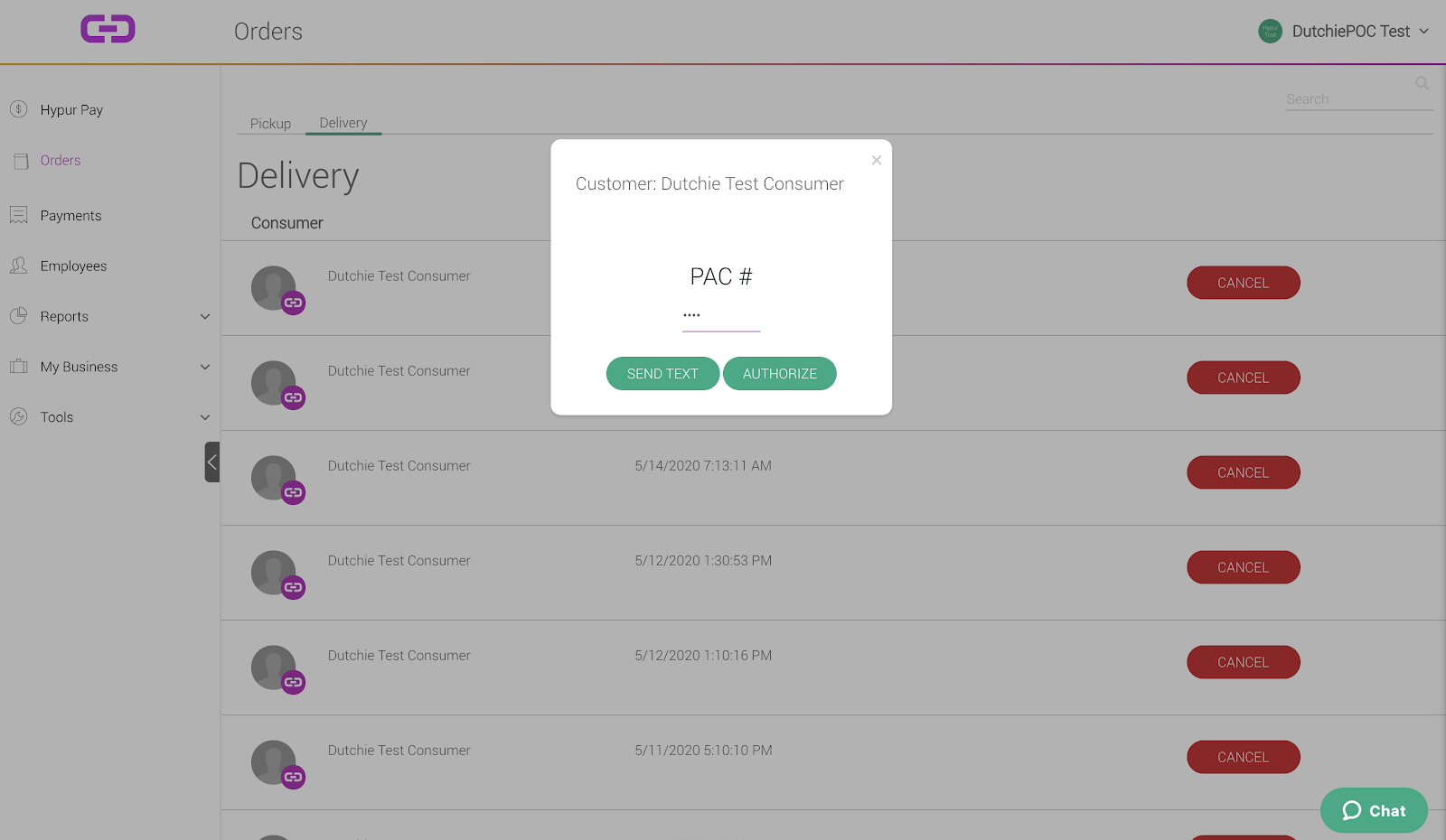Cancel the second Dutchie Test Consumer order
Image resolution: width=1446 pixels, height=840 pixels.
tap(1244, 378)
